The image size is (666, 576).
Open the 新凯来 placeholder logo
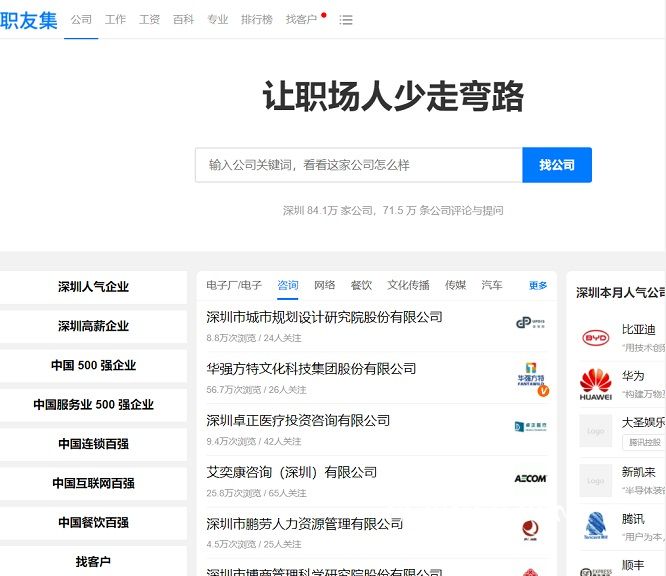coord(595,480)
